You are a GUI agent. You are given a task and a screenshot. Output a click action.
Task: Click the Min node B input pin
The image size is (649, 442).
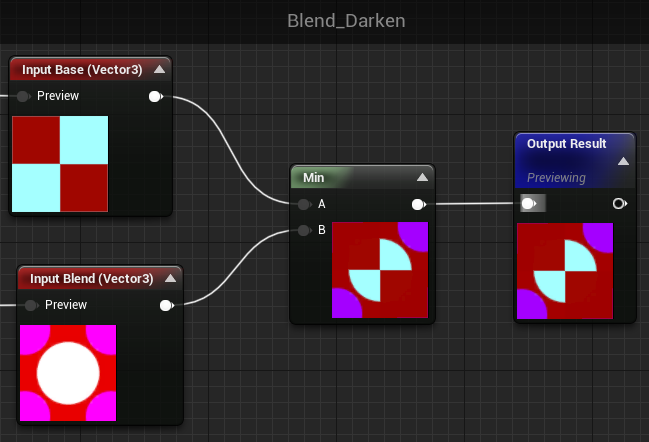[304, 230]
